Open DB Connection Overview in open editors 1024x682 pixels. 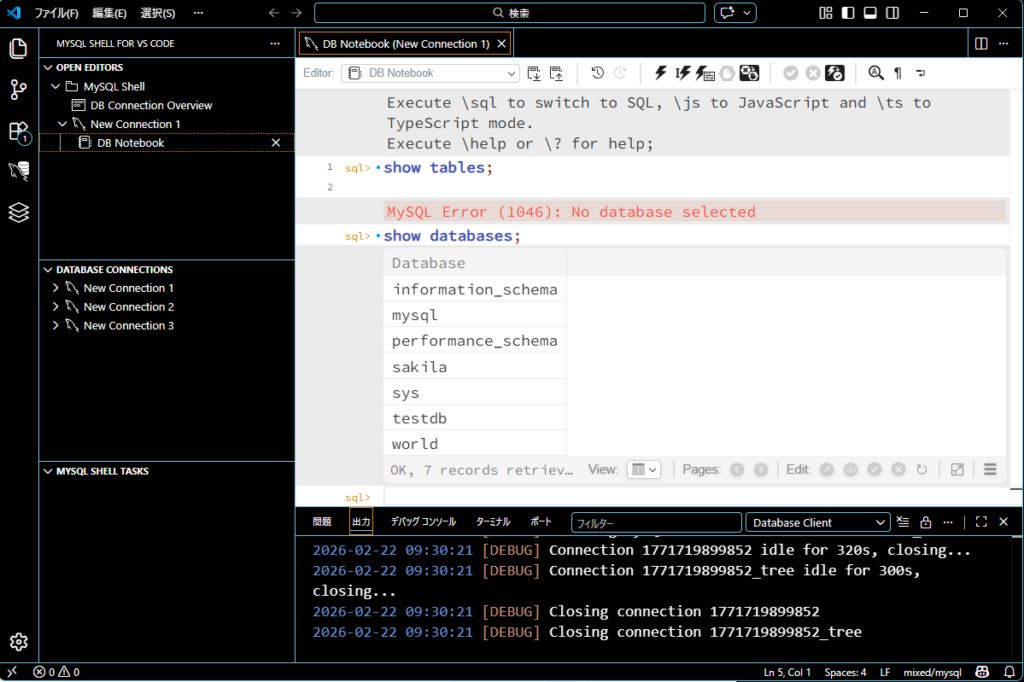coord(150,105)
